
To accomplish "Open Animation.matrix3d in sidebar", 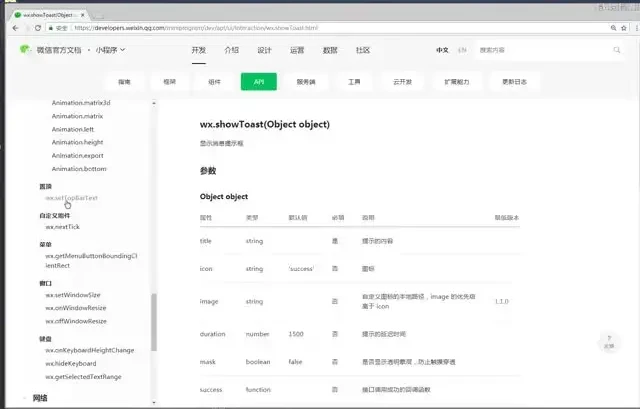I will [81, 103].
